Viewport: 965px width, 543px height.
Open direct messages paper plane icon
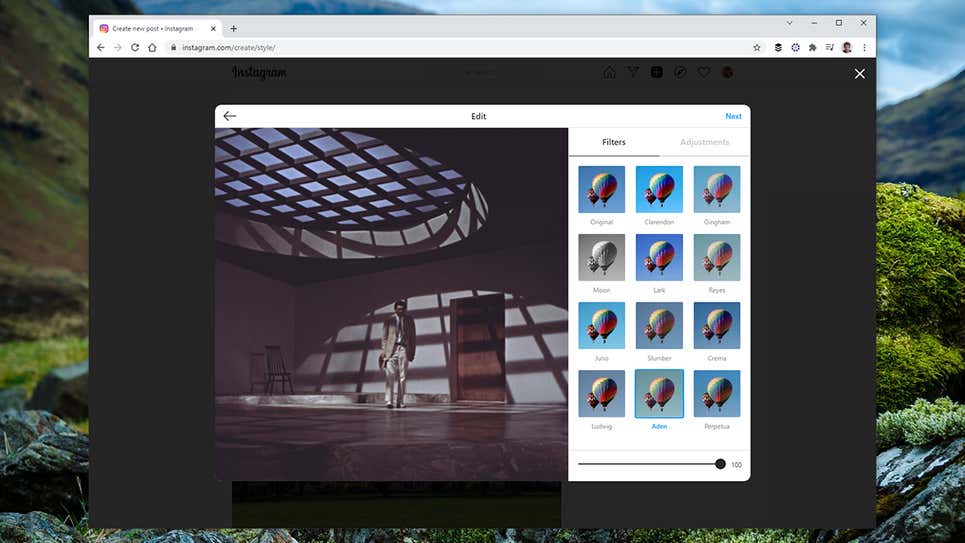click(x=633, y=72)
